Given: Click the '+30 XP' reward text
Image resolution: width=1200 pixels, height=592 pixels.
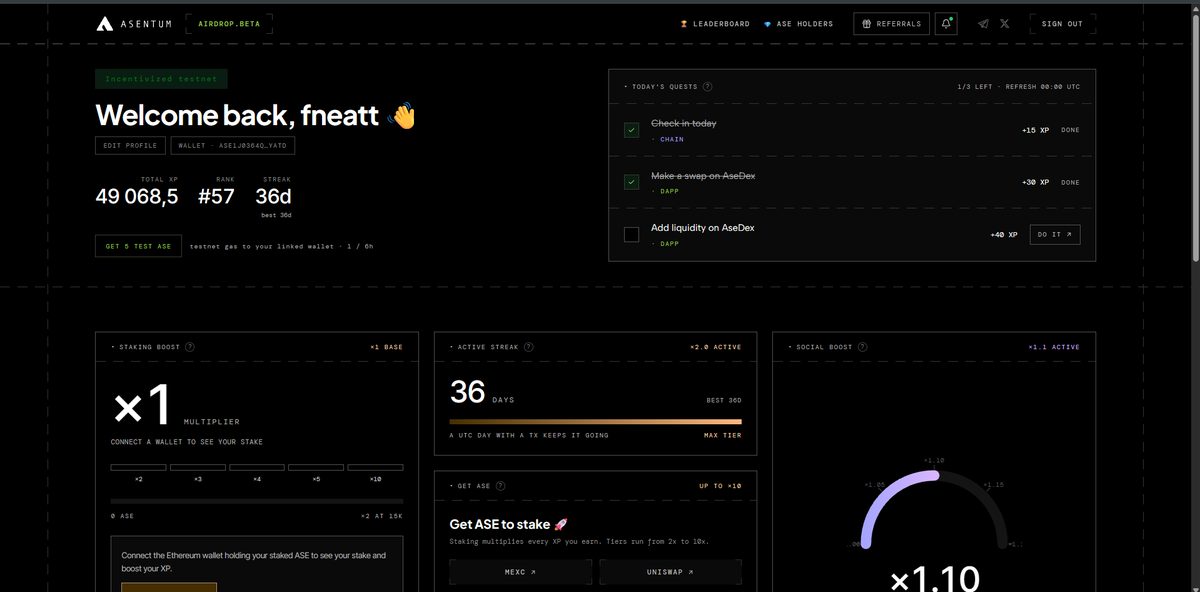Looking at the screenshot, I should click(x=1035, y=182).
